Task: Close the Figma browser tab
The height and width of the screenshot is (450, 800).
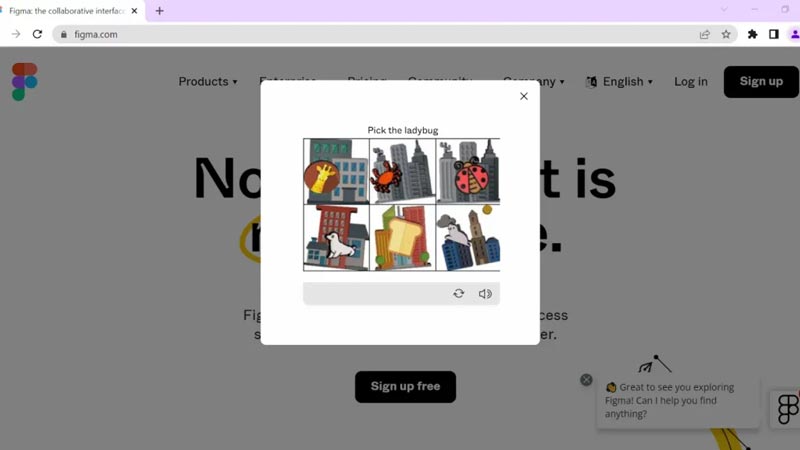Action: (x=134, y=11)
